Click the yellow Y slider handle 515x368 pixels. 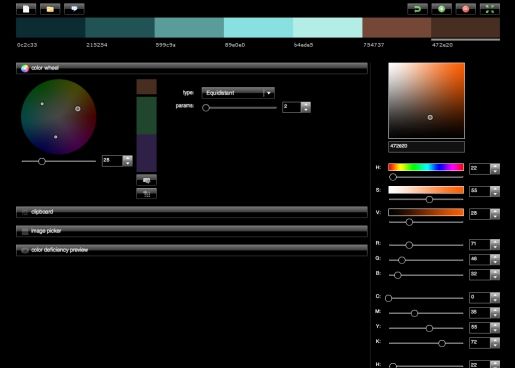point(429,328)
